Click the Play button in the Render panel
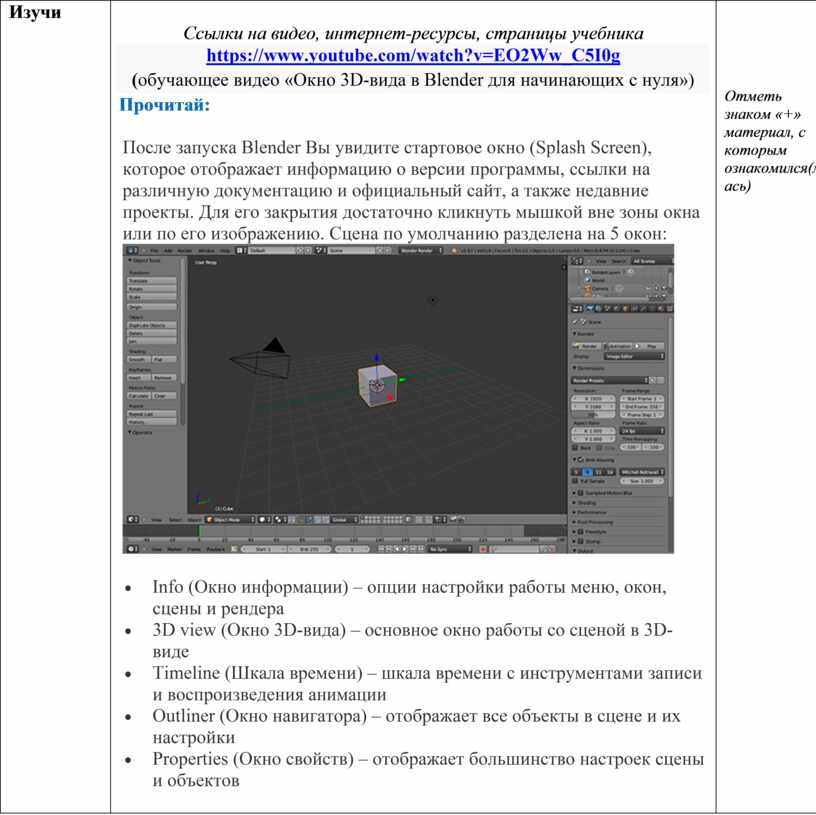The image size is (816, 815). 649,346
